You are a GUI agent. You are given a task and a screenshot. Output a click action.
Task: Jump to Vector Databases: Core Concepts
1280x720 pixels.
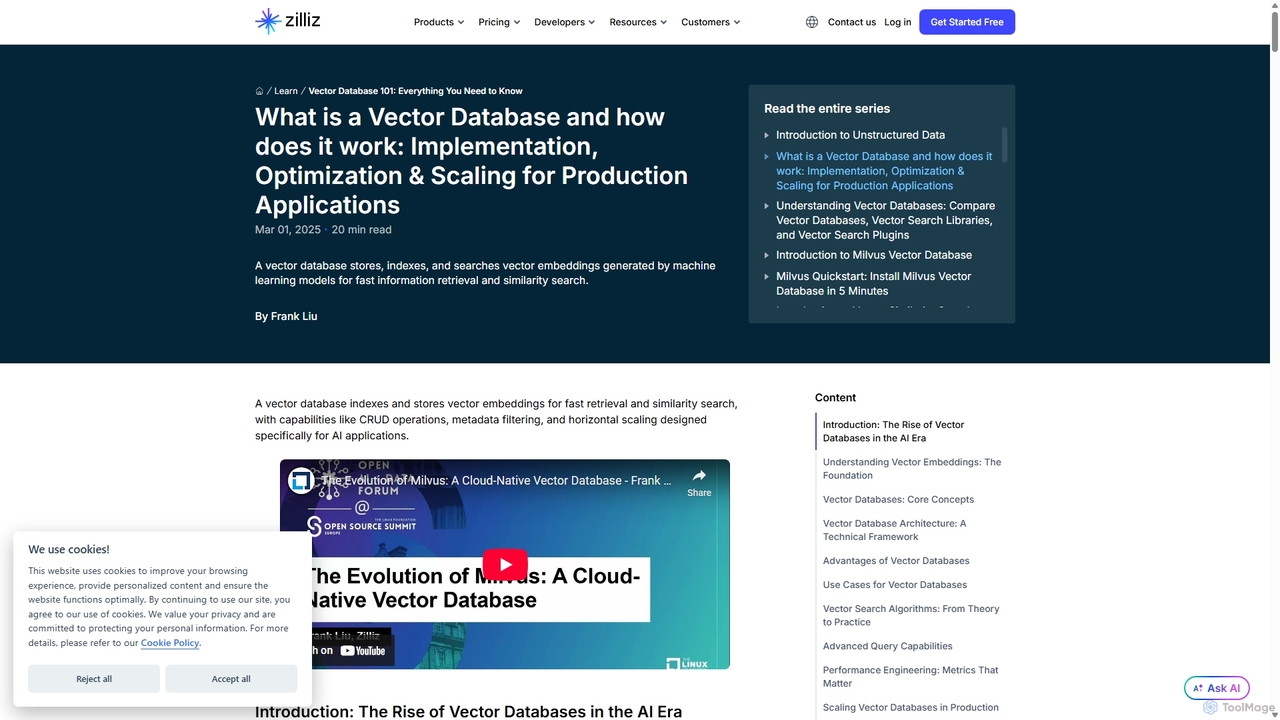pyautogui.click(x=898, y=499)
